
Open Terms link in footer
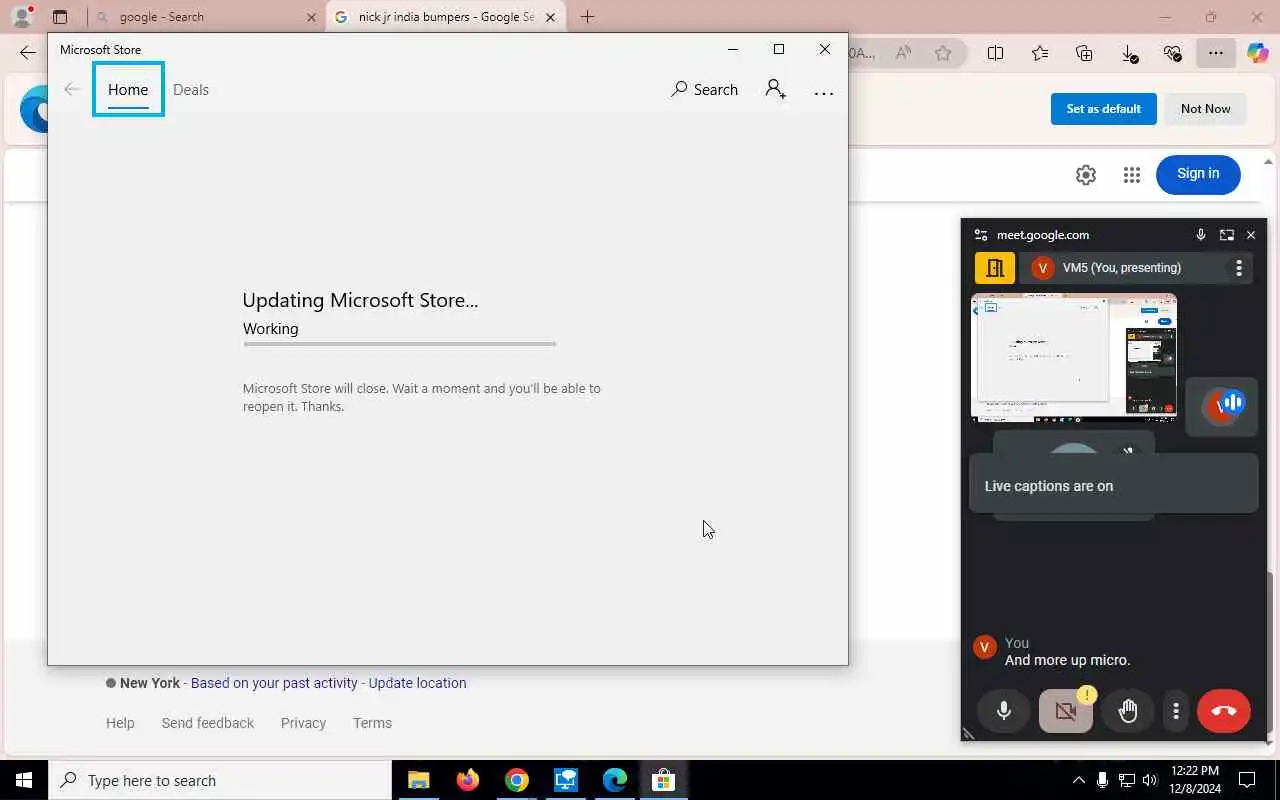[x=372, y=723]
